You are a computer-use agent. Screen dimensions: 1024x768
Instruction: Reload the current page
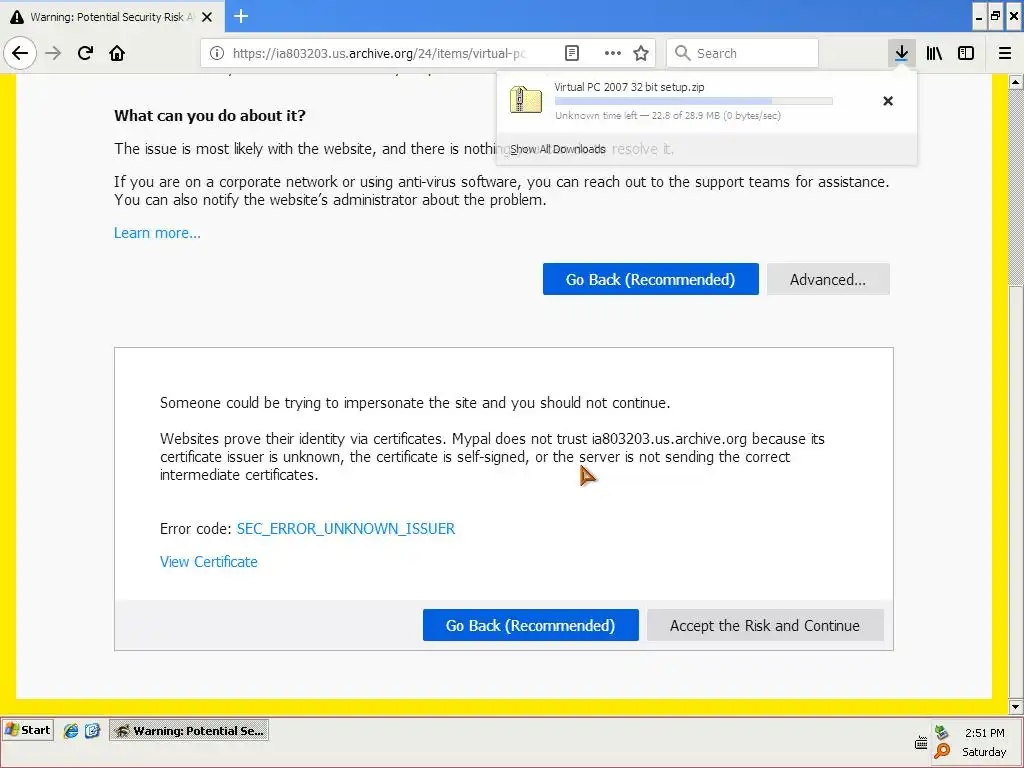click(85, 53)
